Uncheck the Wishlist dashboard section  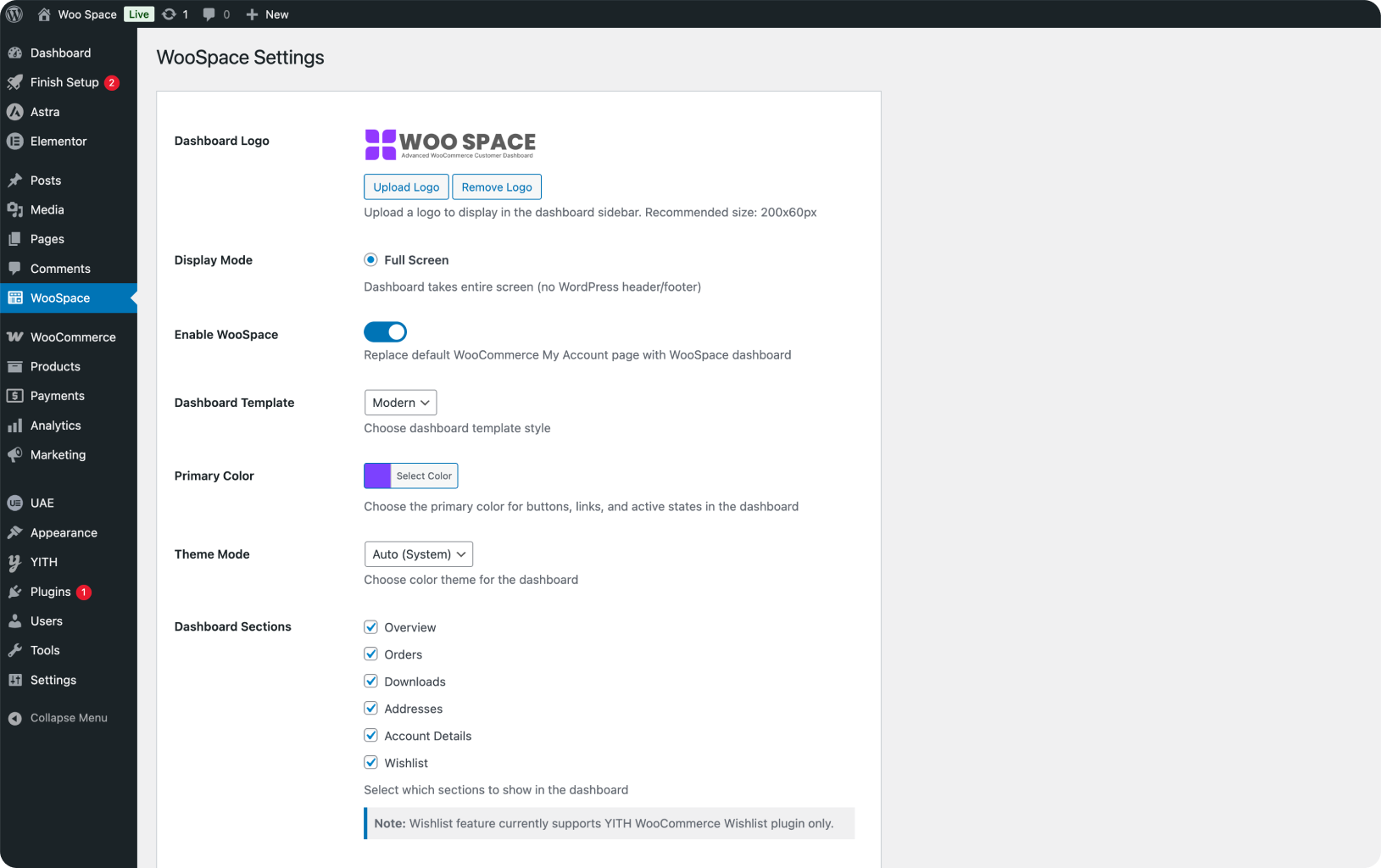coord(370,762)
